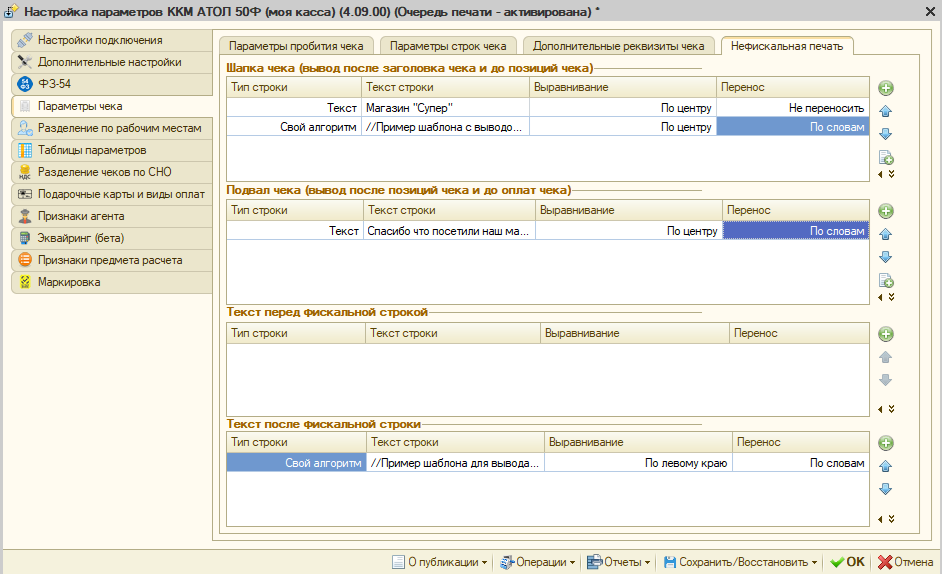Select По словам cell in Подвал чека
The image size is (942, 574).
(x=795, y=231)
